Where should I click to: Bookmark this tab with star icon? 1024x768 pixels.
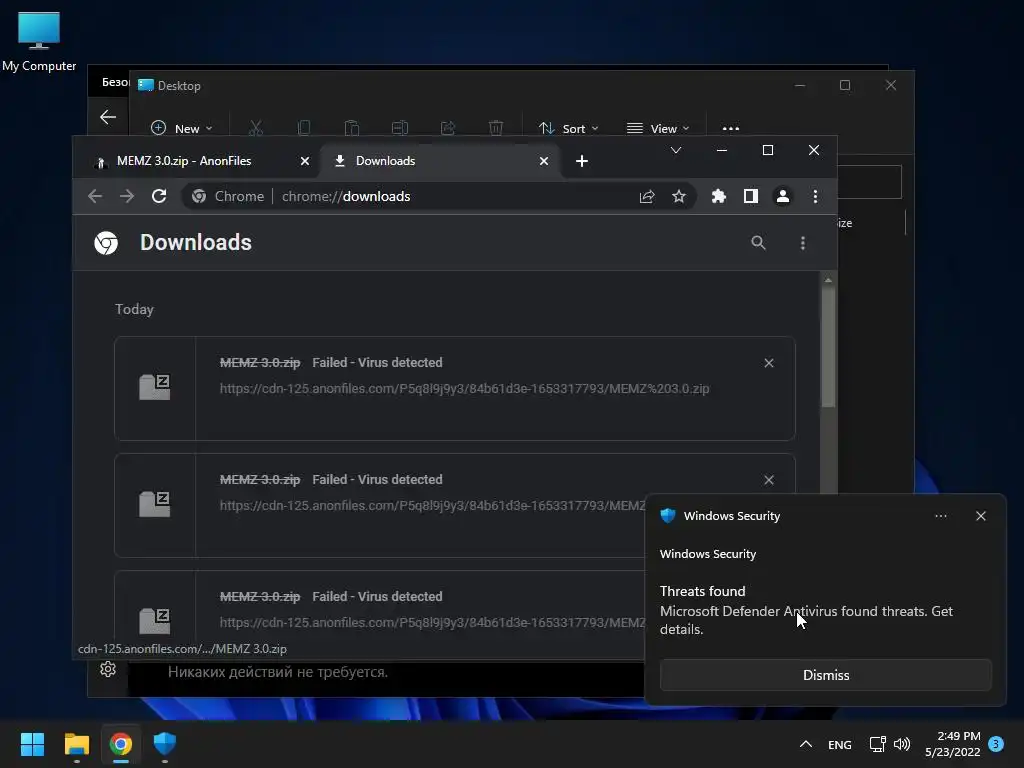click(x=679, y=196)
